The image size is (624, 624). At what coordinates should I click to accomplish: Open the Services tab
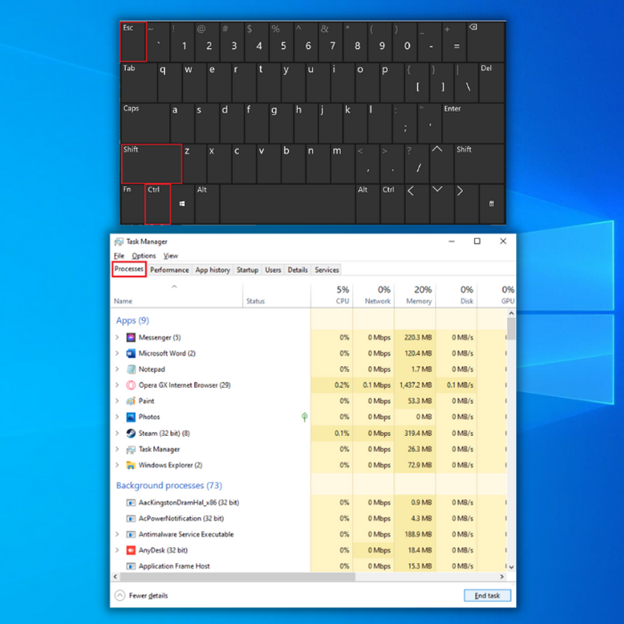[327, 270]
